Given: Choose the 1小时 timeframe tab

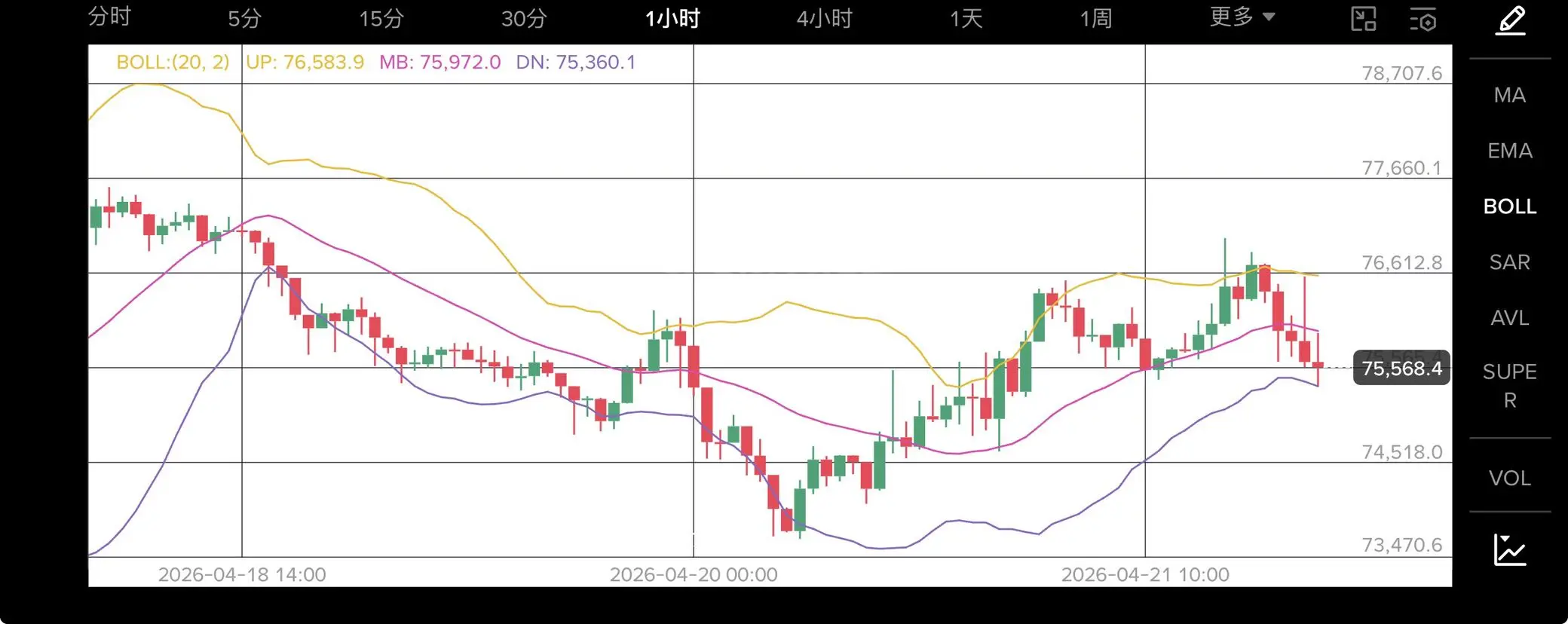Looking at the screenshot, I should pos(673,19).
